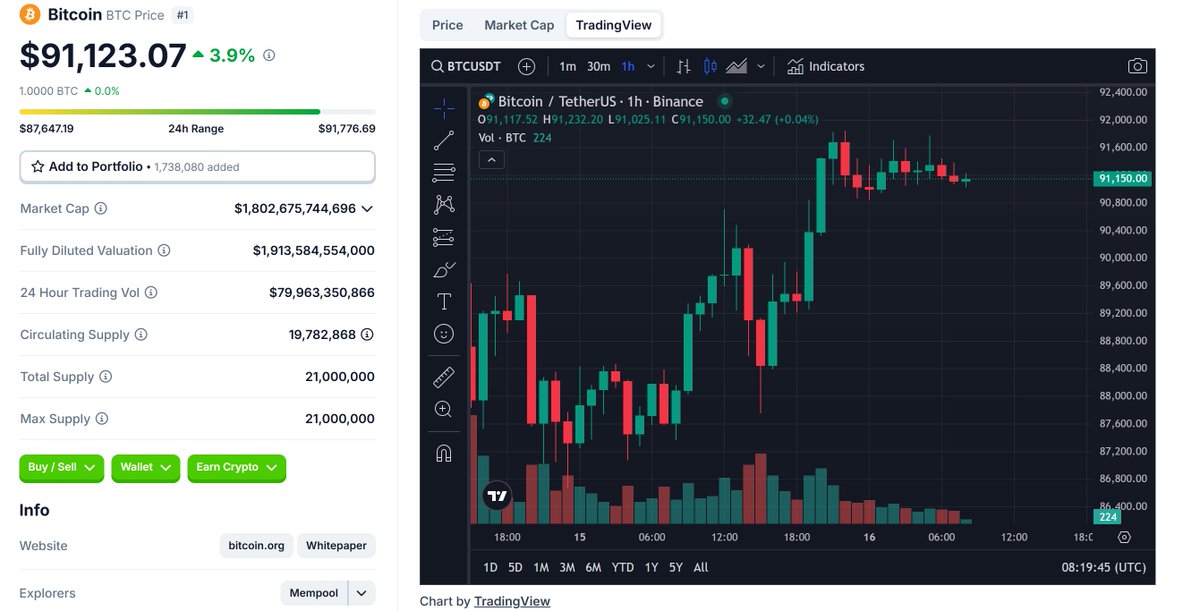
Task: Open the TradingView attribution link
Action: tap(512, 601)
